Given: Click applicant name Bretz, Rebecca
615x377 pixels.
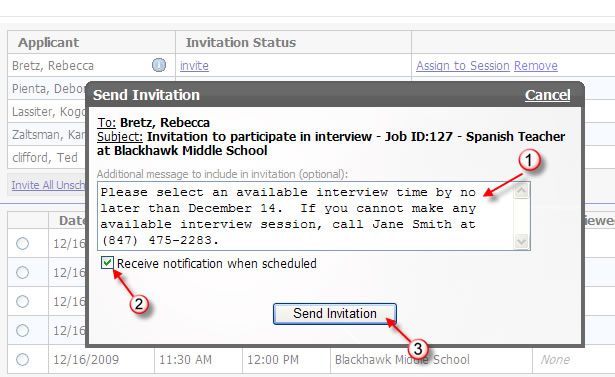Looking at the screenshot, I should click(x=53, y=66).
